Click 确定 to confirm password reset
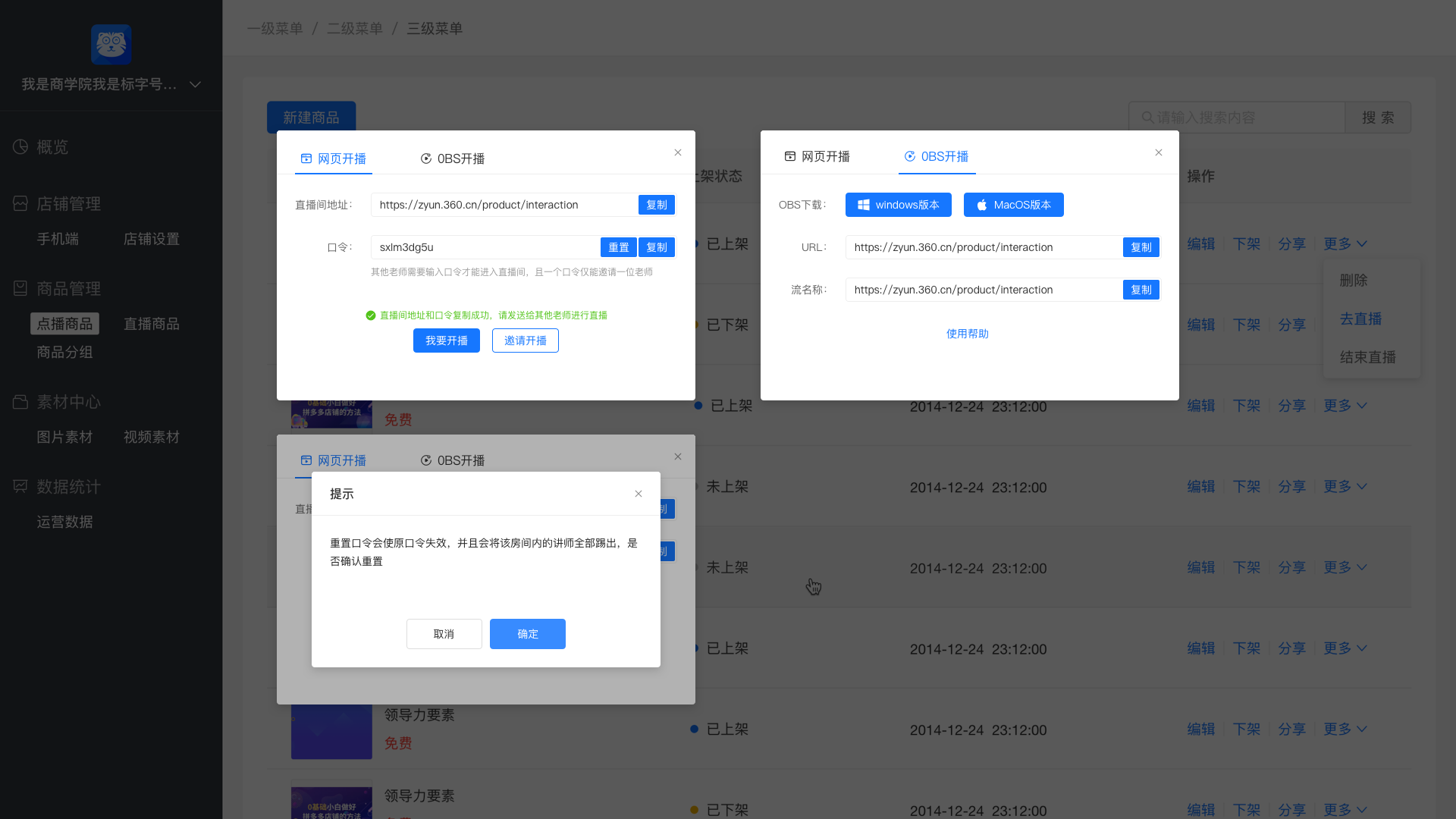 528,634
